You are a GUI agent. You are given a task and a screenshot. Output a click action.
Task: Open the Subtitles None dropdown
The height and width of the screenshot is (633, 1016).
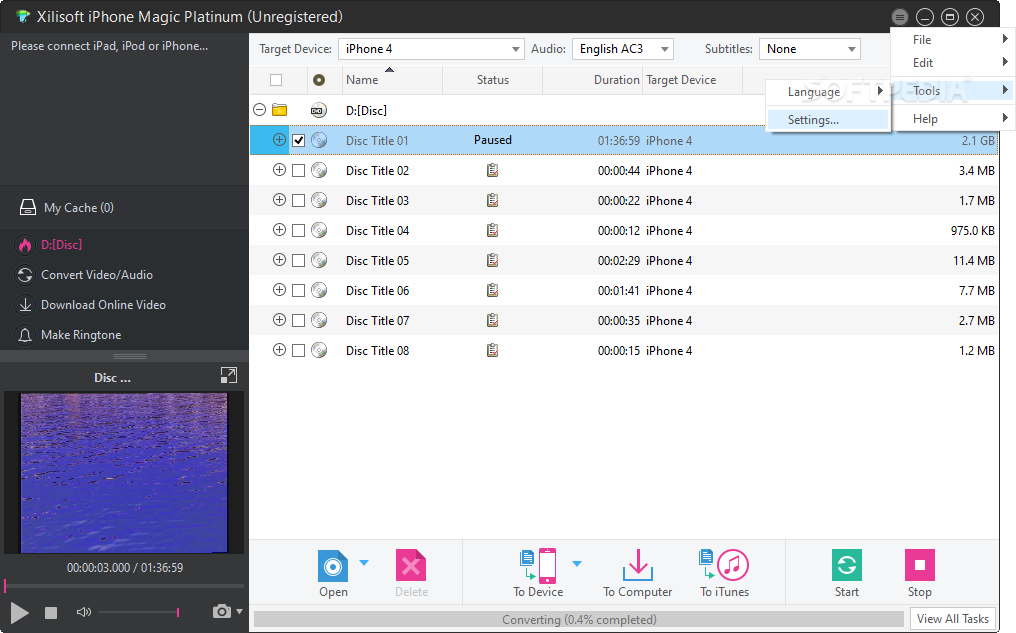(x=810, y=49)
